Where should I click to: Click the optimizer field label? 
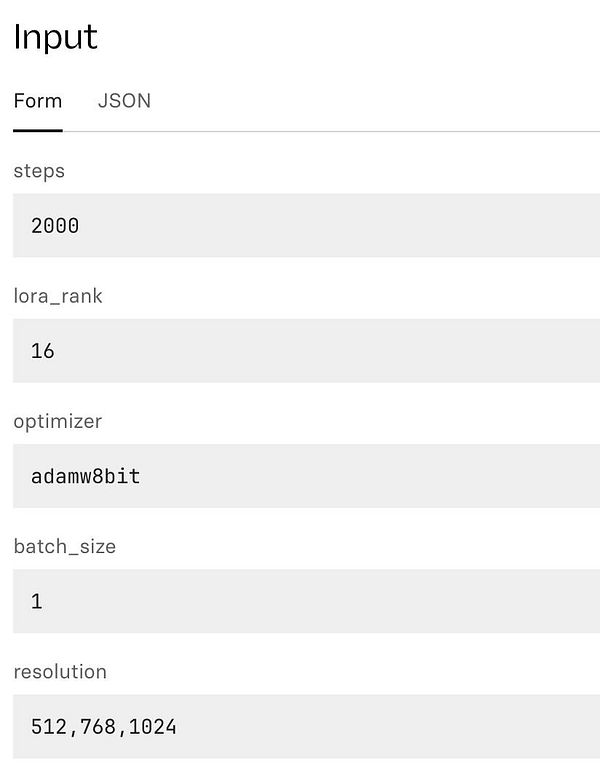(x=58, y=421)
